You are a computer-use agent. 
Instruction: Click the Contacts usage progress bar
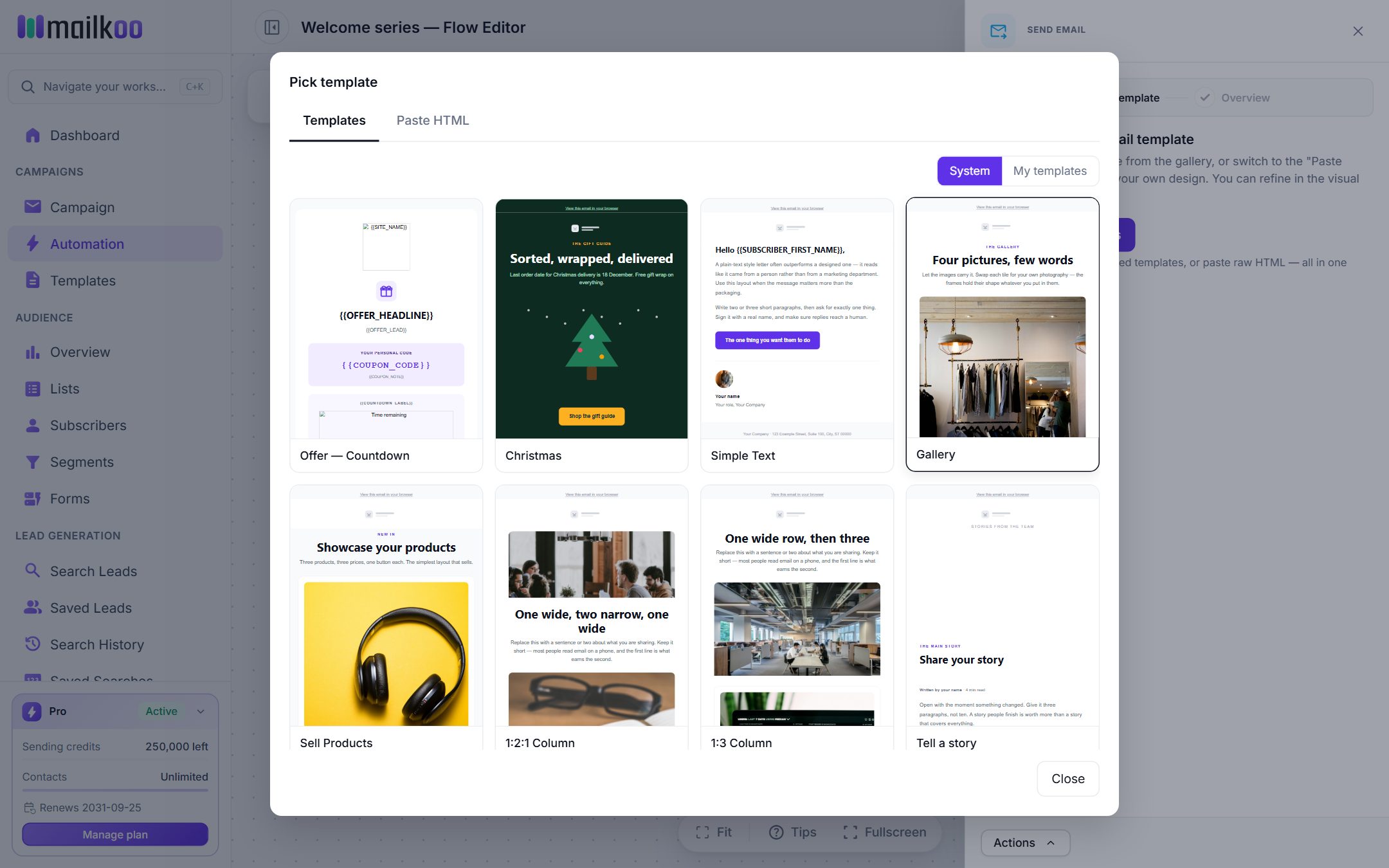point(115,790)
